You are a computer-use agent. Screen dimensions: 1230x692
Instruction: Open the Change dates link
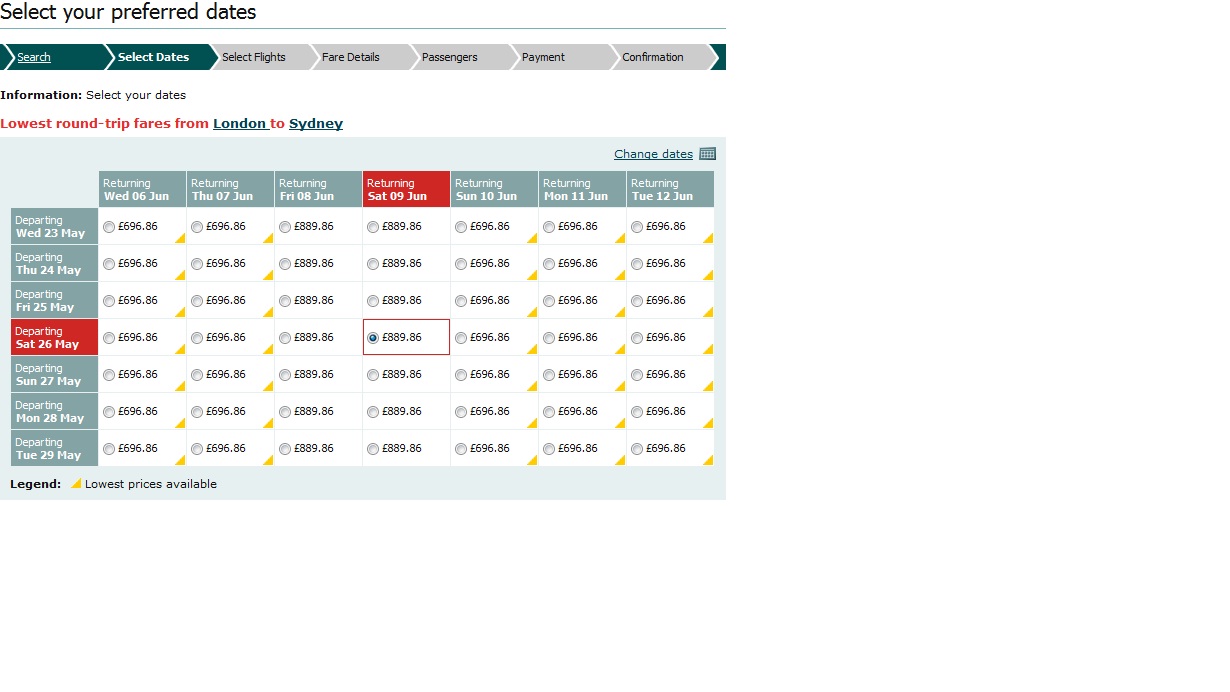coord(653,154)
